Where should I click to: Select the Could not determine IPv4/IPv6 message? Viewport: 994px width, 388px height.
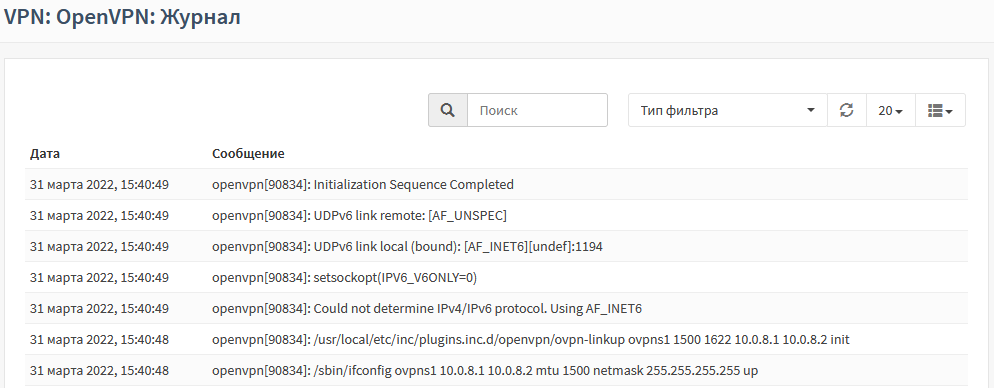point(427,309)
